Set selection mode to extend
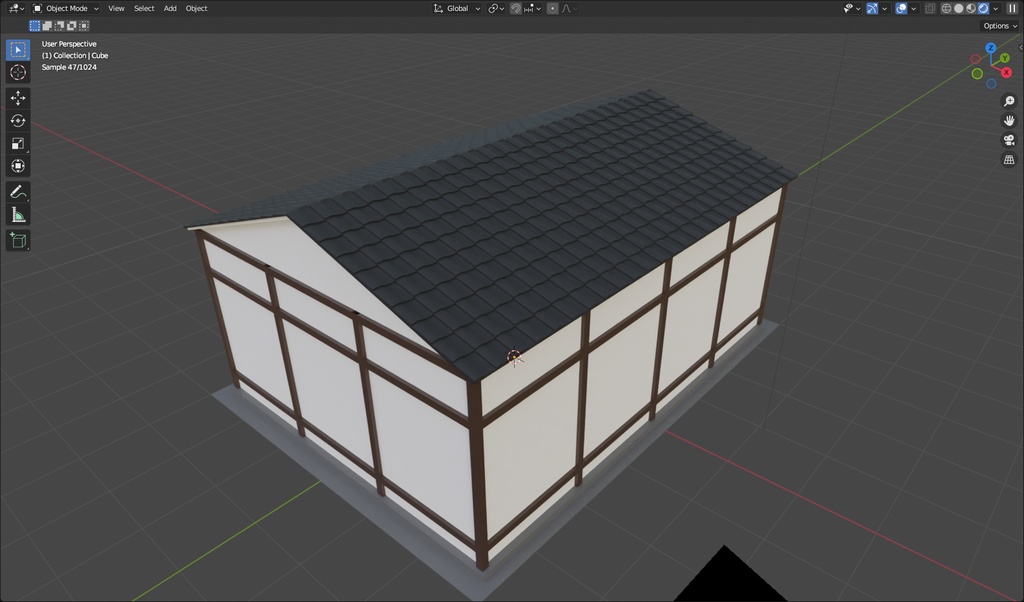This screenshot has width=1024, height=602. point(47,25)
